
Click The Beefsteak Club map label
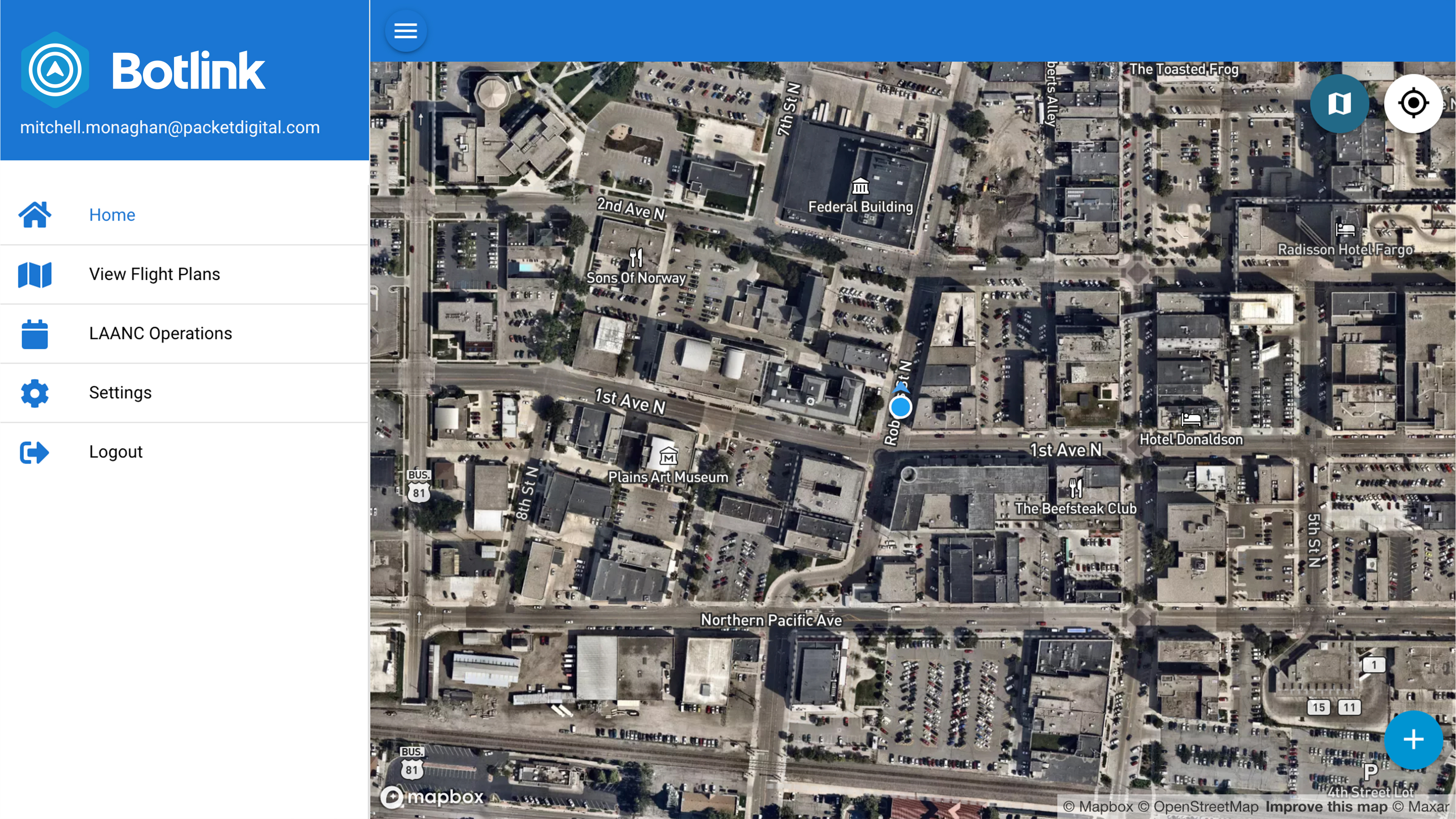[1076, 509]
